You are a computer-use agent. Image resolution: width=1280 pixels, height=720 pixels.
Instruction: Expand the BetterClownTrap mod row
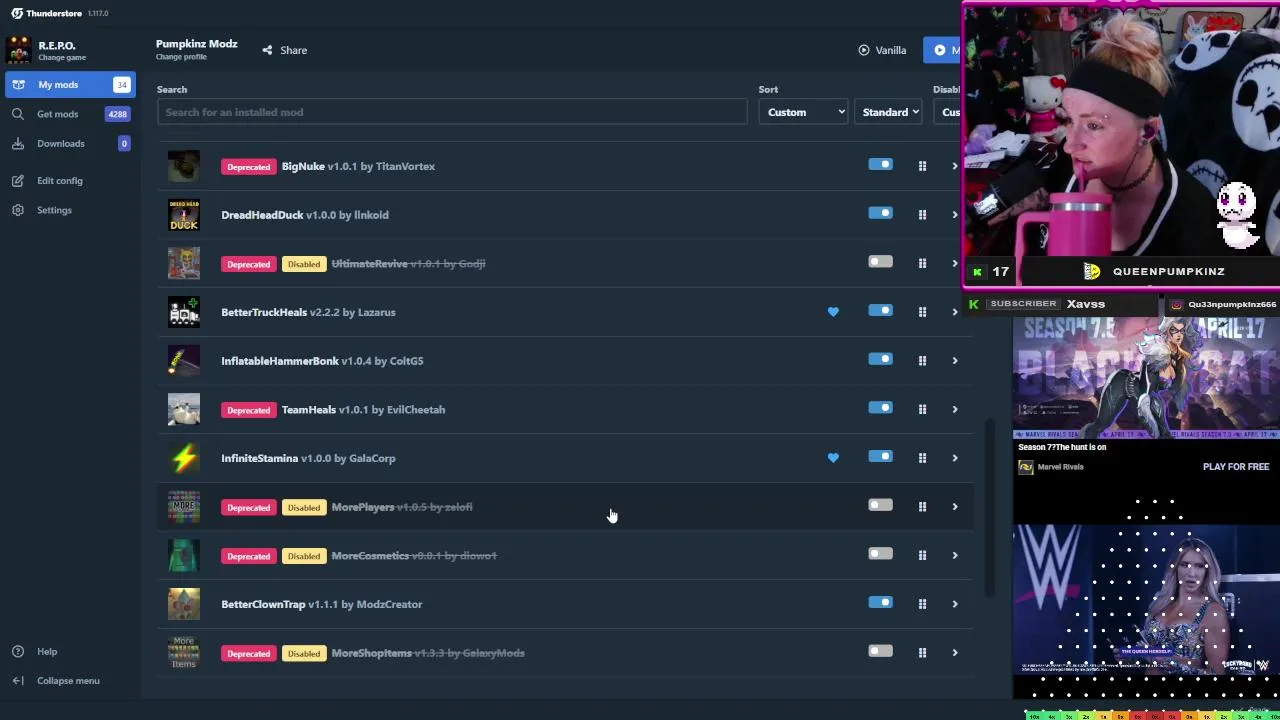[954, 604]
